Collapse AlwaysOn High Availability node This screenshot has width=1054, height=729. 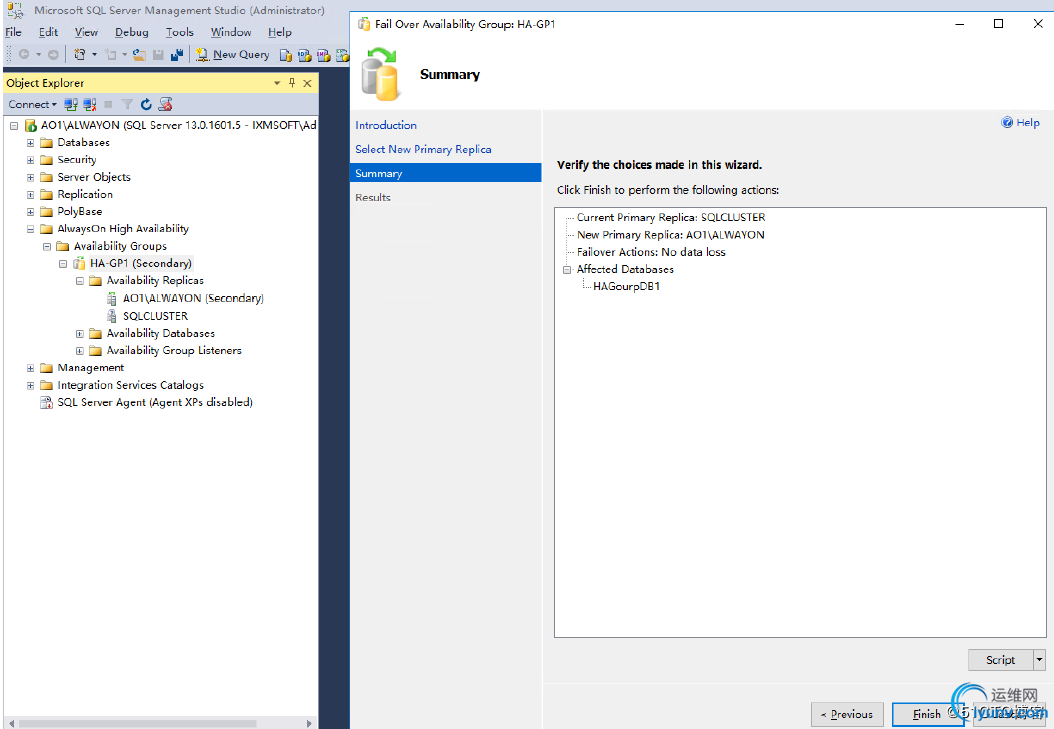(x=30, y=229)
